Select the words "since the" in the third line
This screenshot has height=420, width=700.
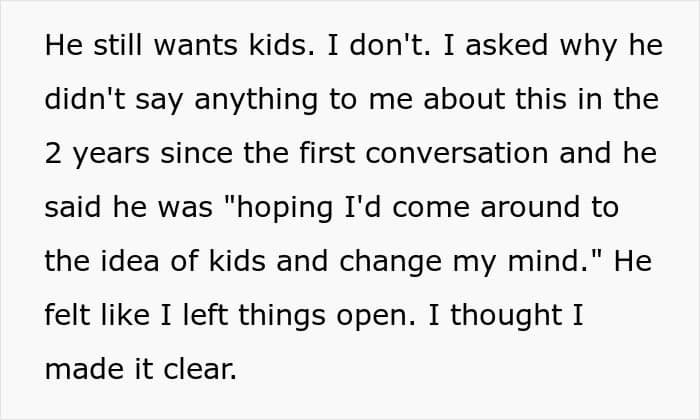coord(225,153)
